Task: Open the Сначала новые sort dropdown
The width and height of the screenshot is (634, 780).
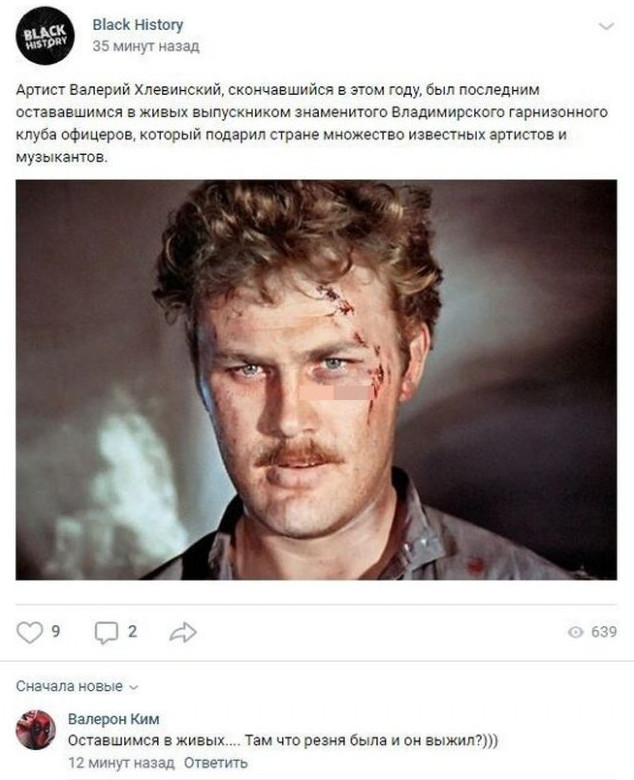Action: point(77,686)
